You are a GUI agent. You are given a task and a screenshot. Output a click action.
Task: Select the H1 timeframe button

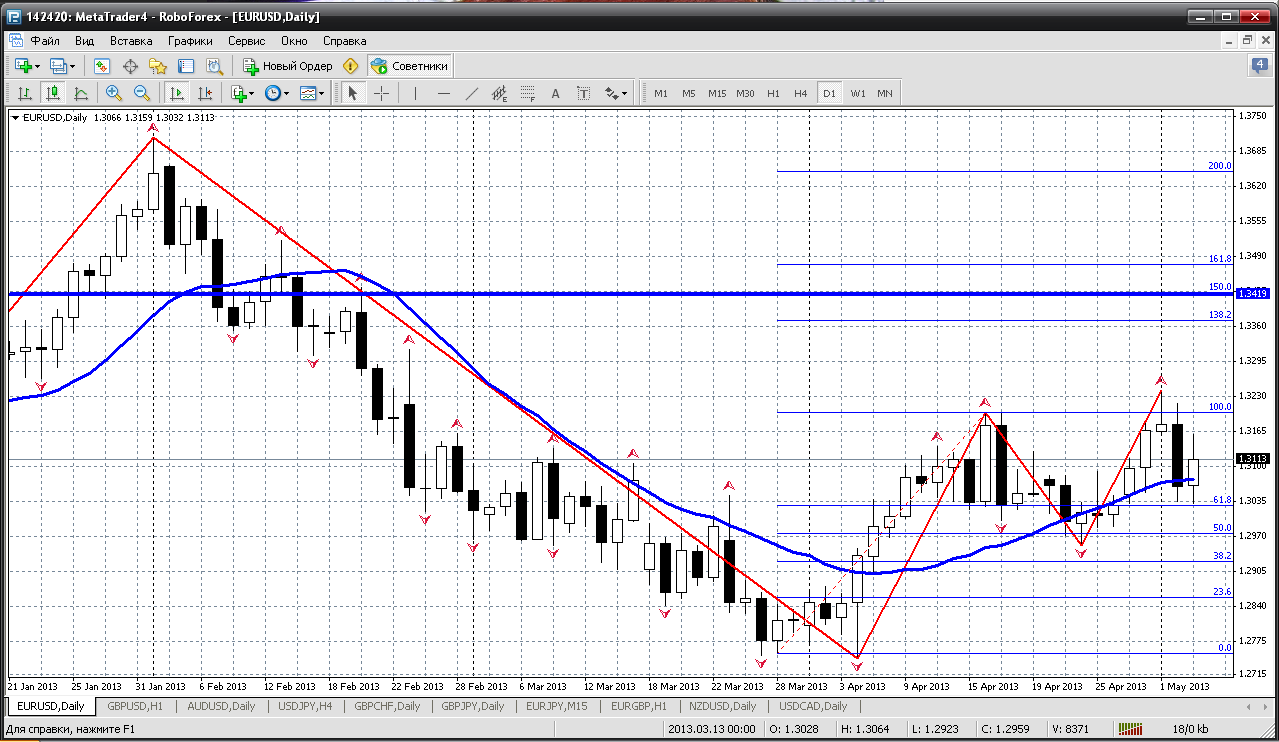(773, 93)
